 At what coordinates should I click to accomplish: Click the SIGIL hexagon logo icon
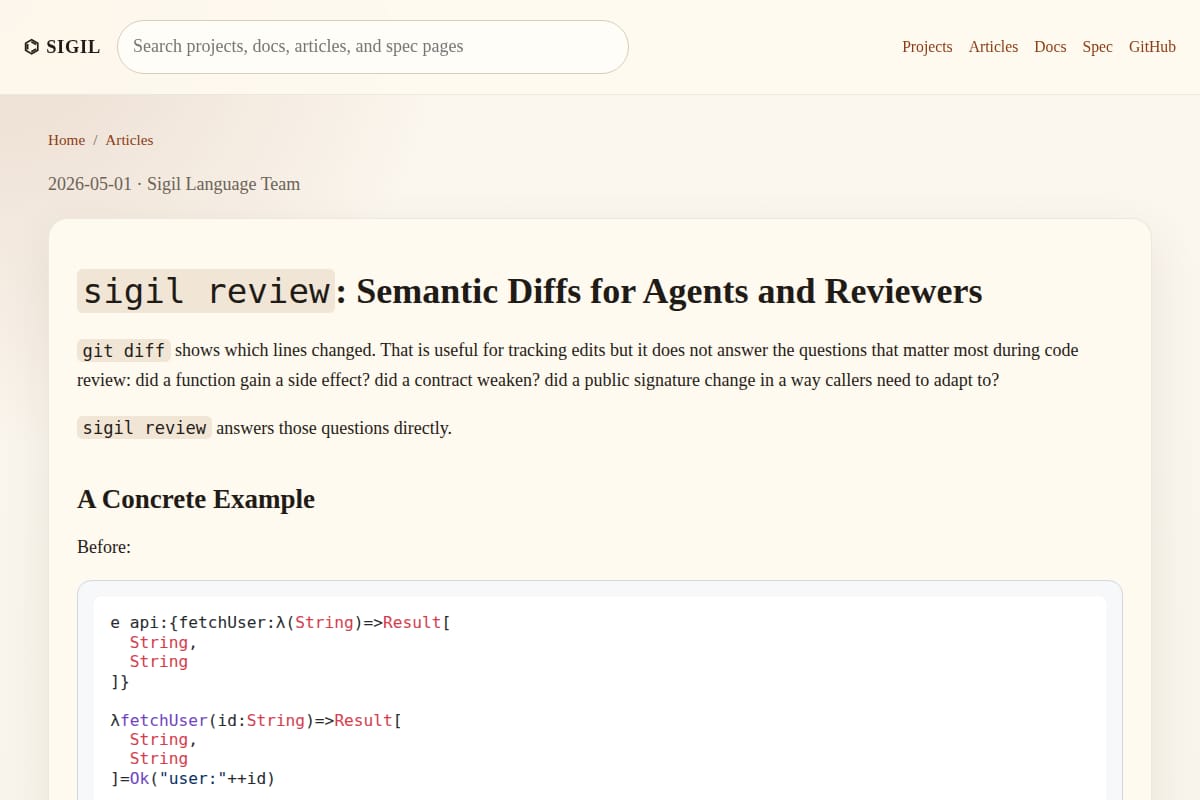tap(32, 47)
